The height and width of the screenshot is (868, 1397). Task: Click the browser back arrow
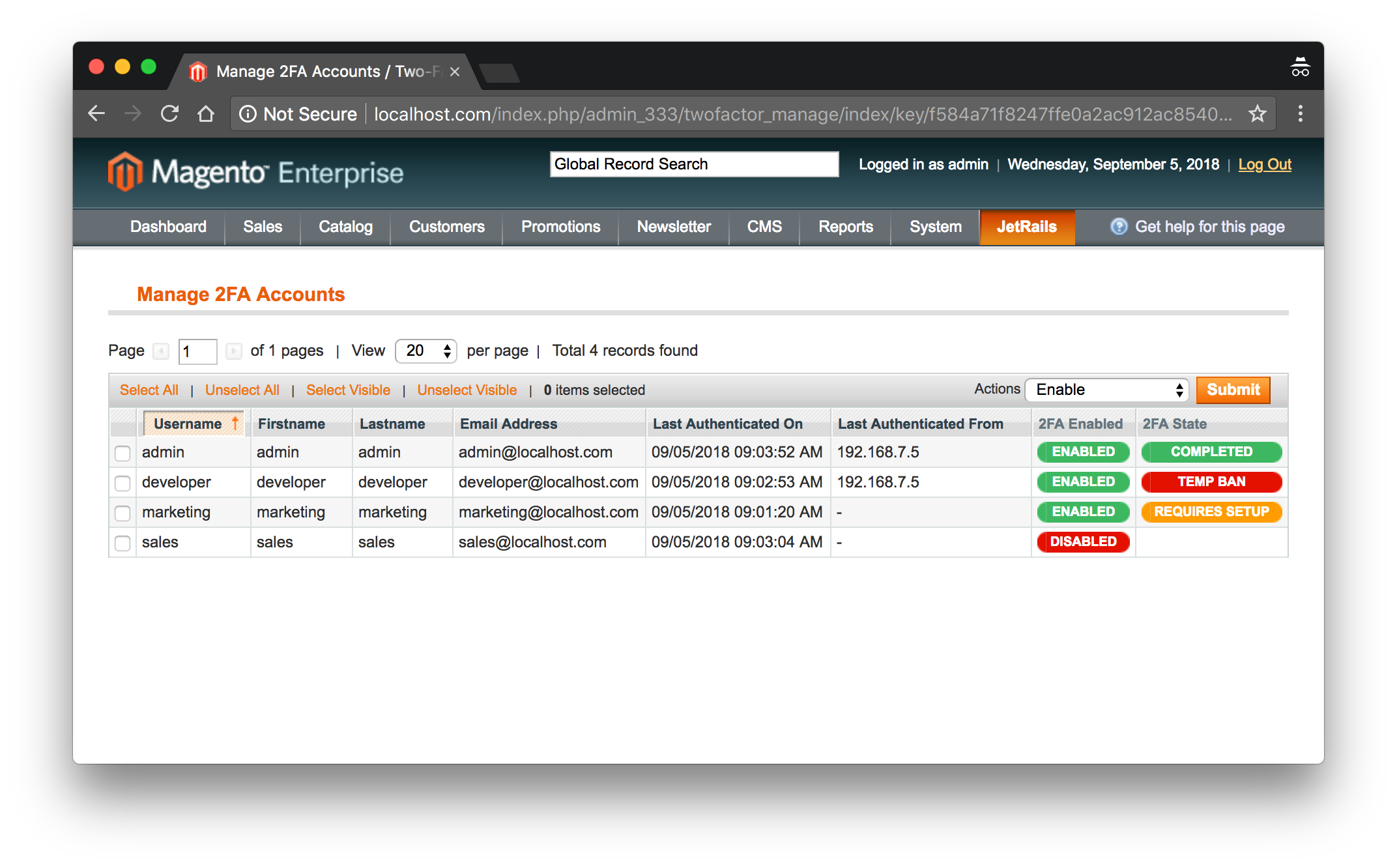[96, 114]
